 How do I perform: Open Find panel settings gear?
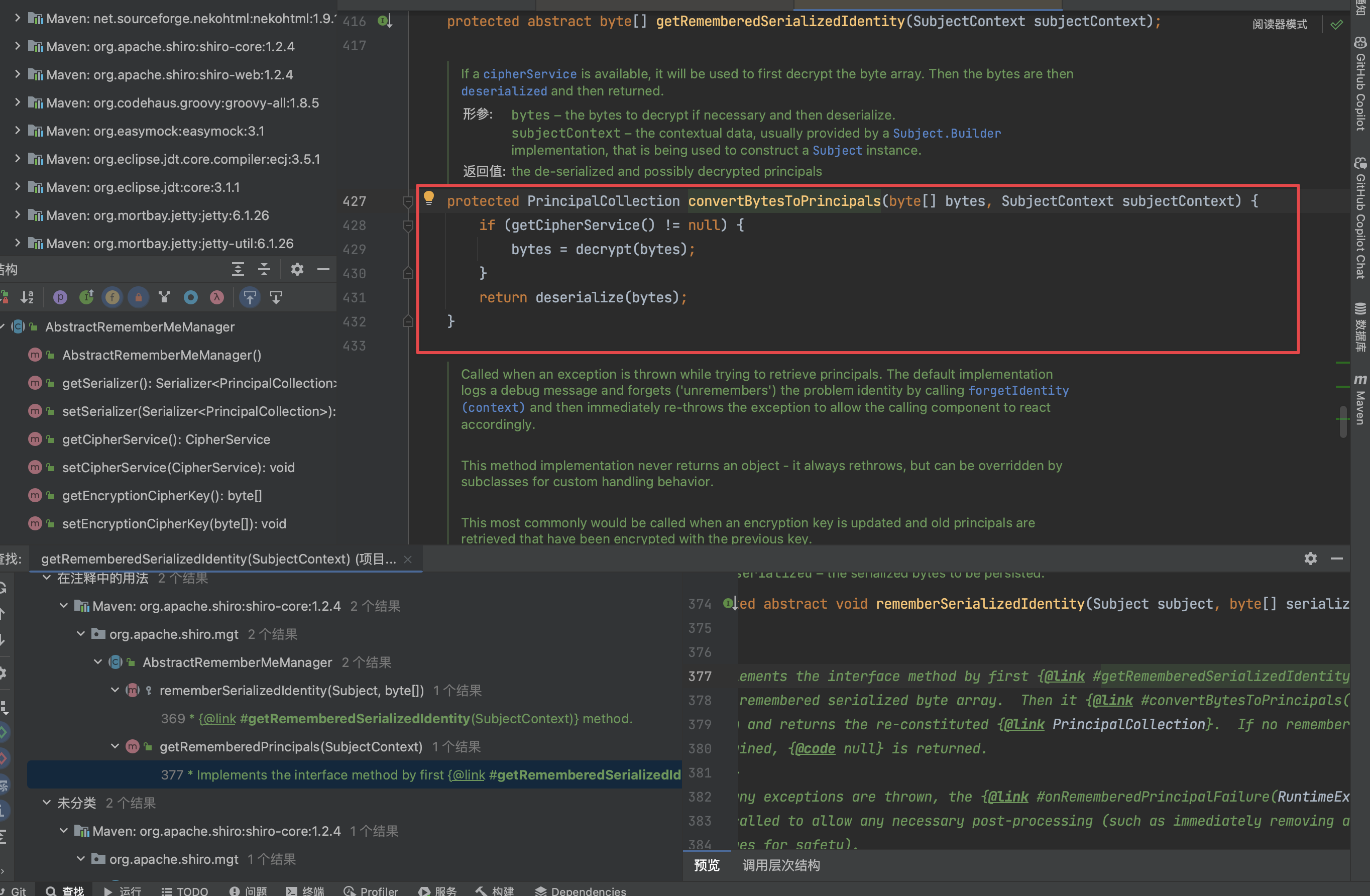click(x=1311, y=558)
